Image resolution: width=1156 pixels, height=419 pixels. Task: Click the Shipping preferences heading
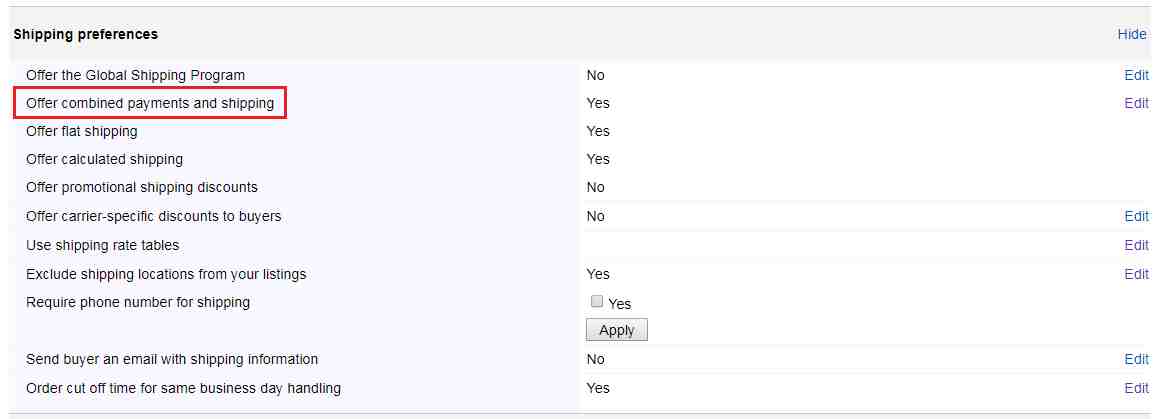point(86,34)
